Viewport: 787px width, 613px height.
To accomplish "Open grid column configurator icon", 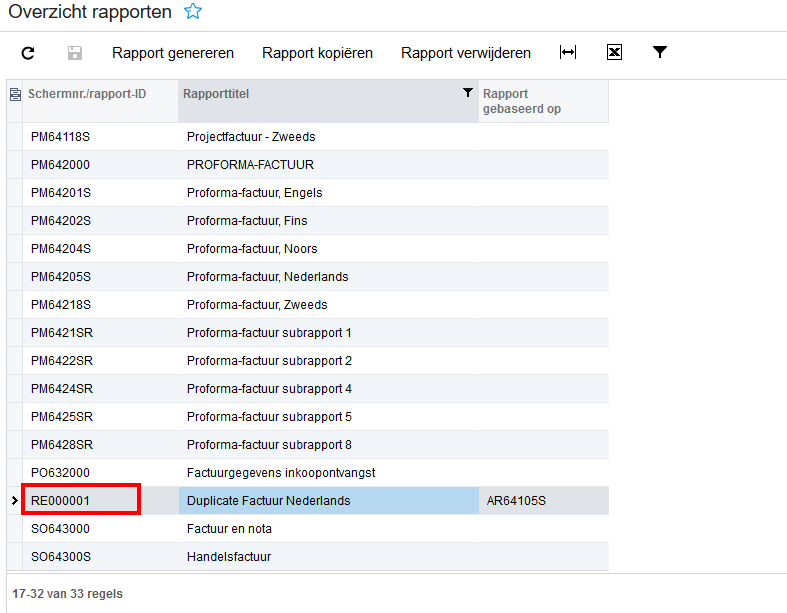I will (x=15, y=94).
